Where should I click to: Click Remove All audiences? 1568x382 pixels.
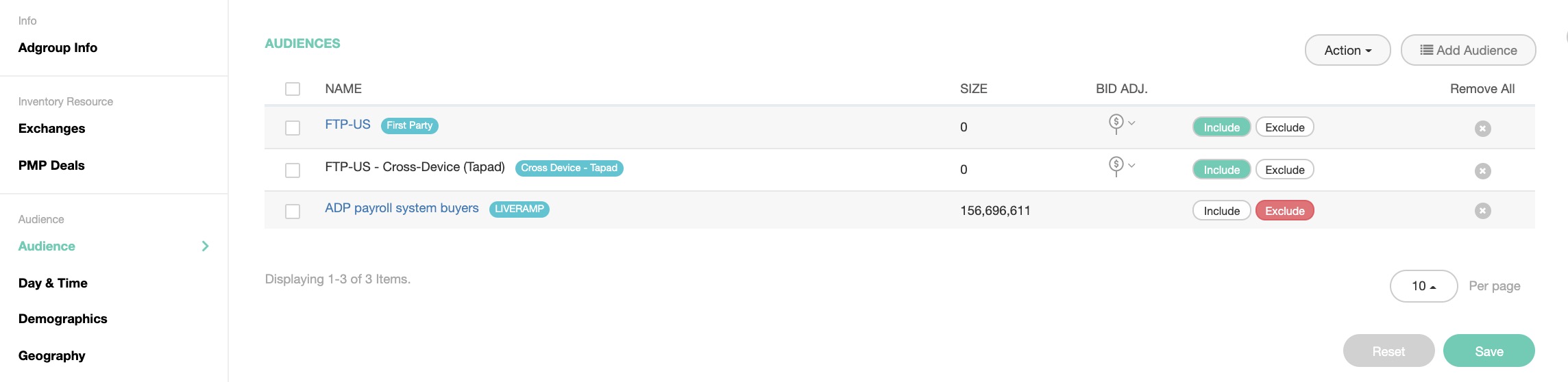[x=1482, y=89]
